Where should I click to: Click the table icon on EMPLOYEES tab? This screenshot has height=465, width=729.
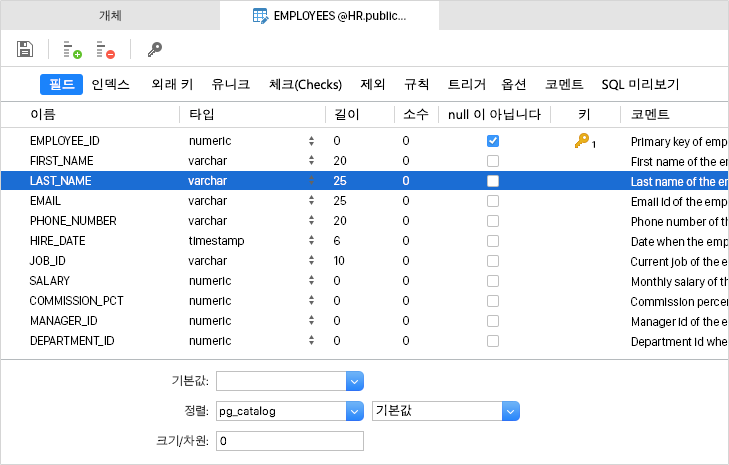coord(260,16)
